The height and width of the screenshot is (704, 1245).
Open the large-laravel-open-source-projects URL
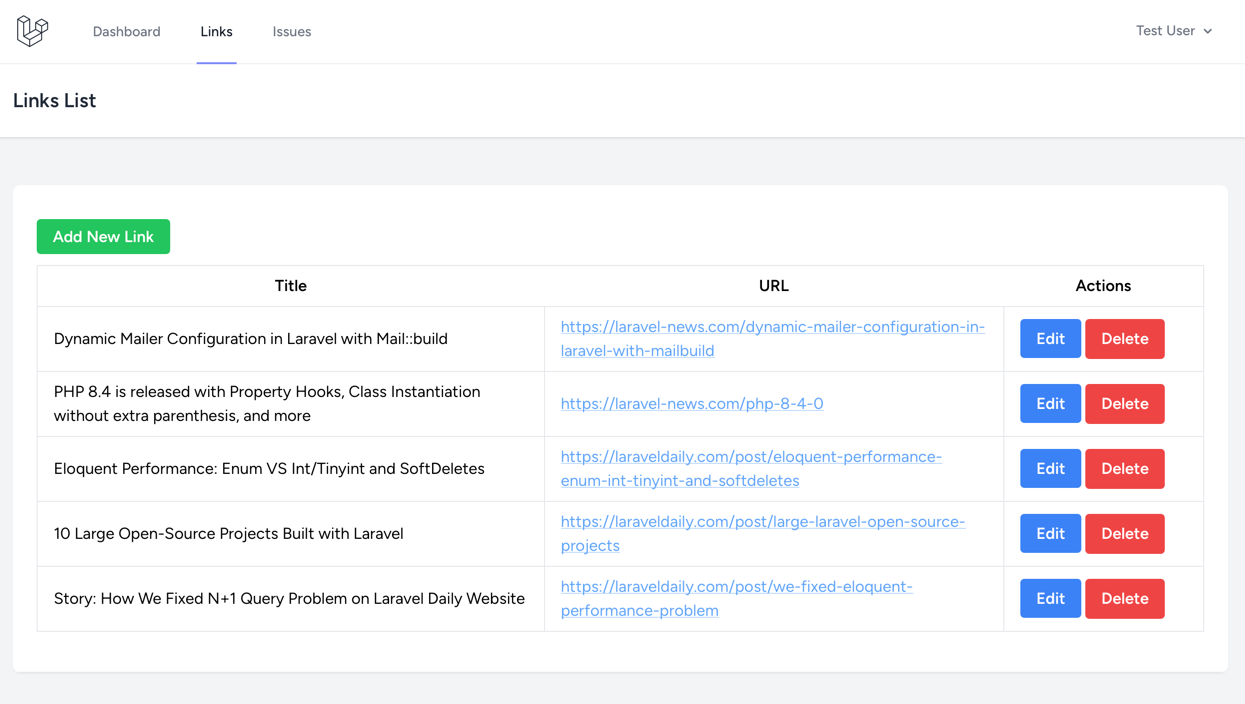tap(763, 534)
